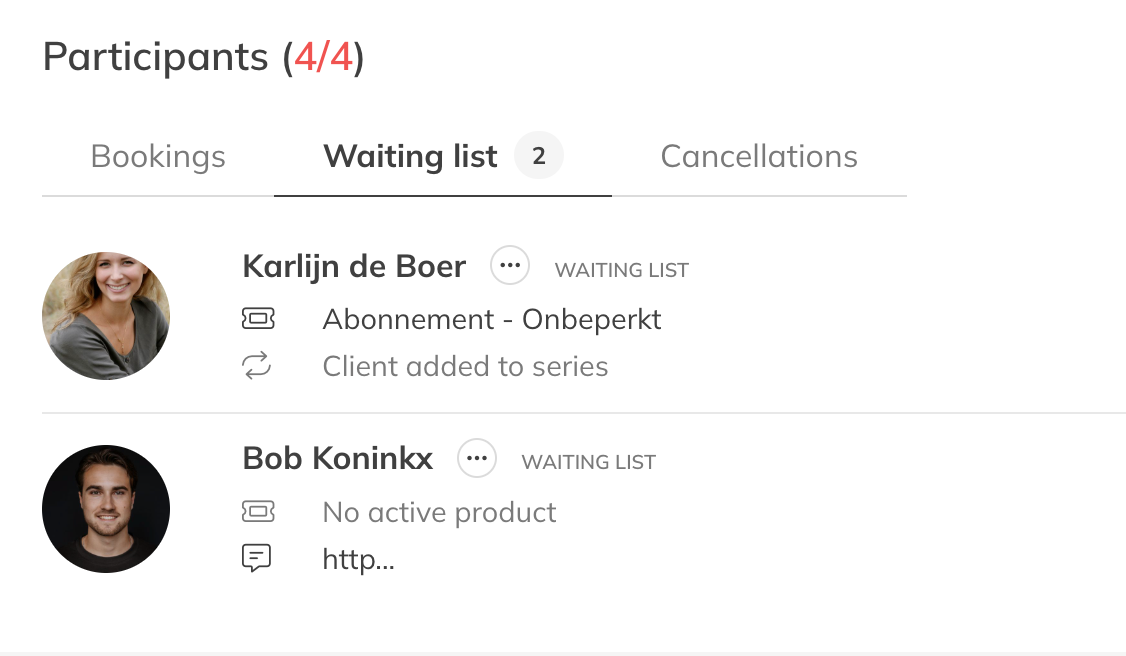Screen dimensions: 1126x656
Task: Switch to the Bookings tab
Action: pos(158,157)
